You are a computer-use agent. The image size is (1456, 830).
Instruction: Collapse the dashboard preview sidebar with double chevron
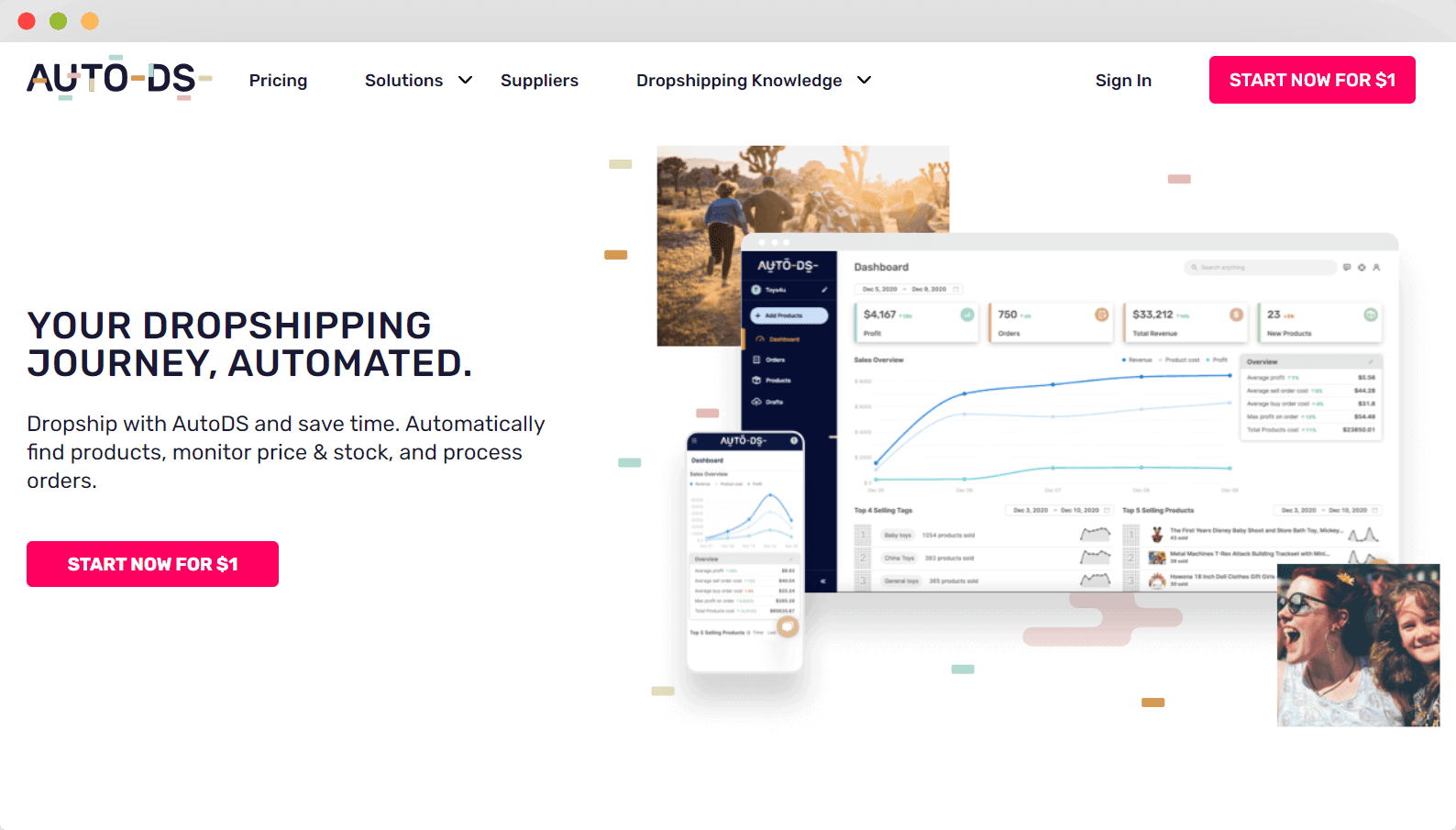point(822,581)
